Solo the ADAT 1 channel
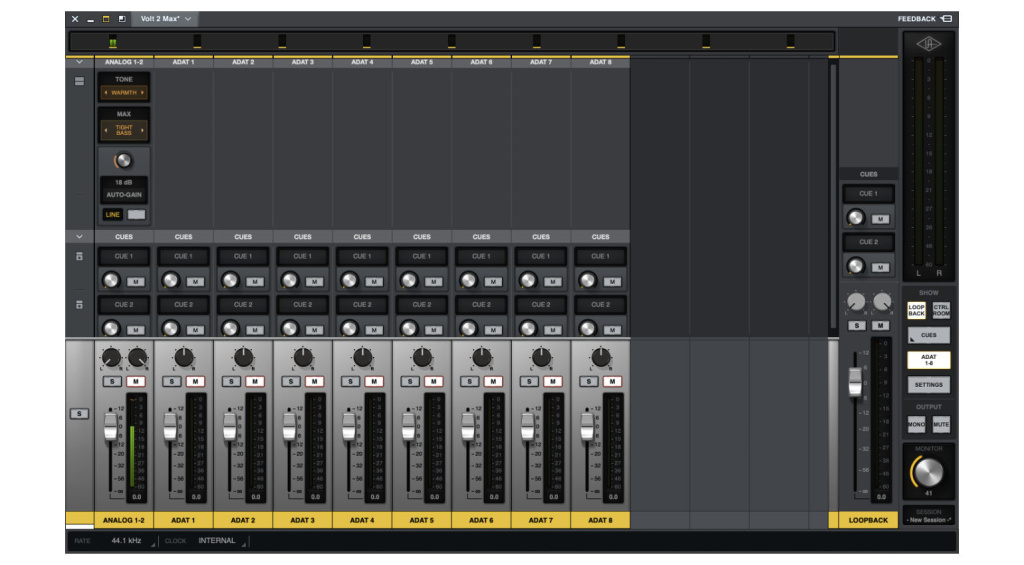Viewport: 1024px width, 565px height. [x=172, y=381]
